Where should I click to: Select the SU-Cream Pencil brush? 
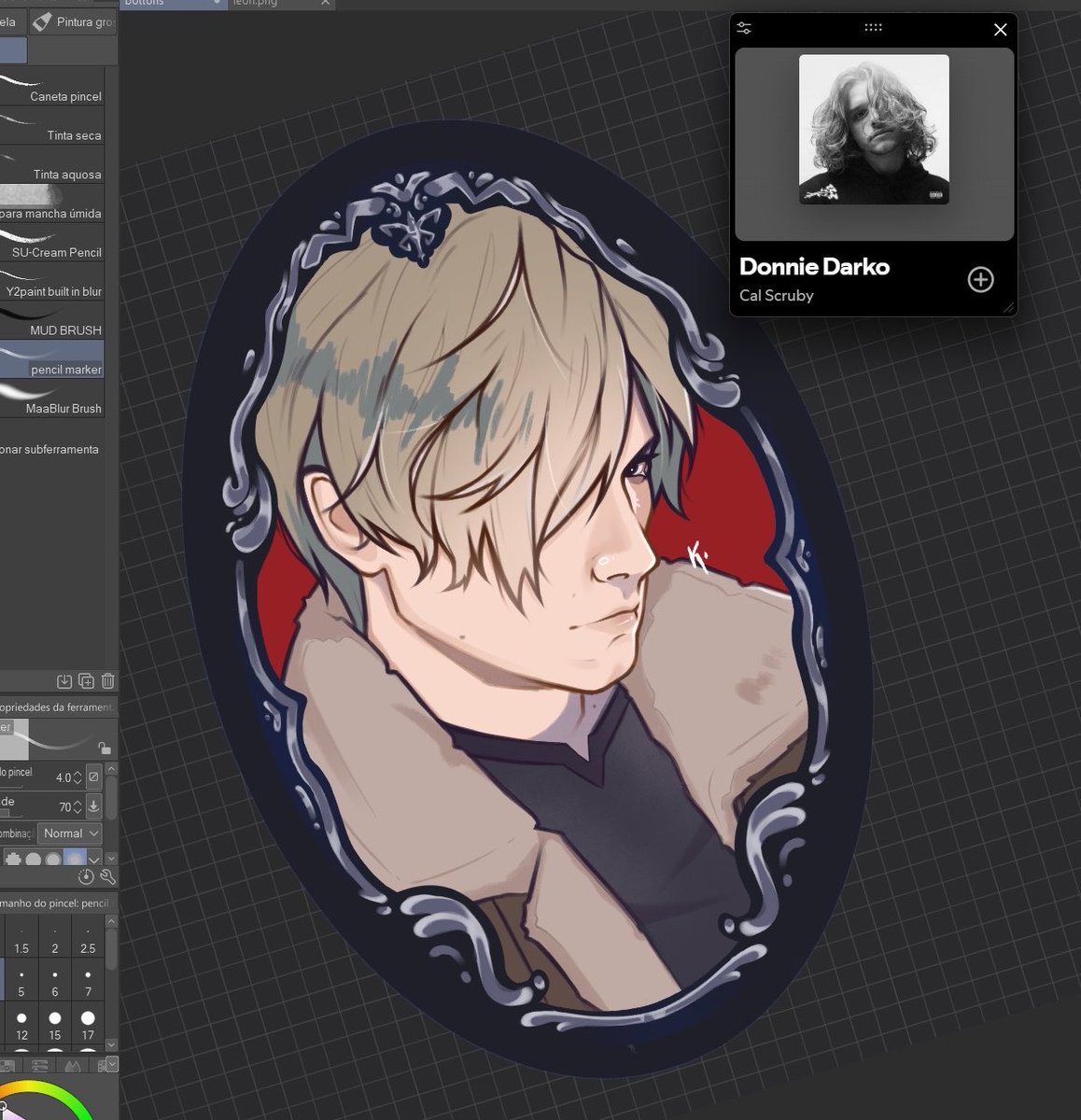pos(51,244)
